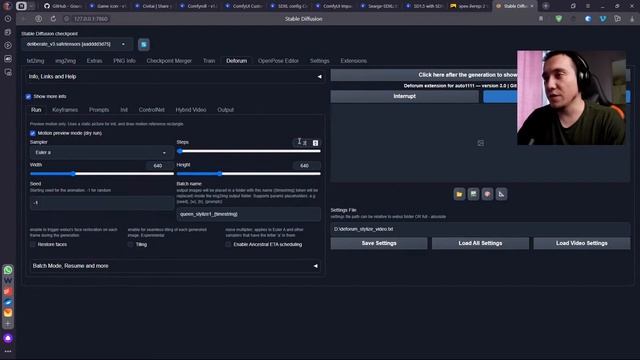Click the save image icon beside folder
The image size is (640, 360).
point(473,194)
